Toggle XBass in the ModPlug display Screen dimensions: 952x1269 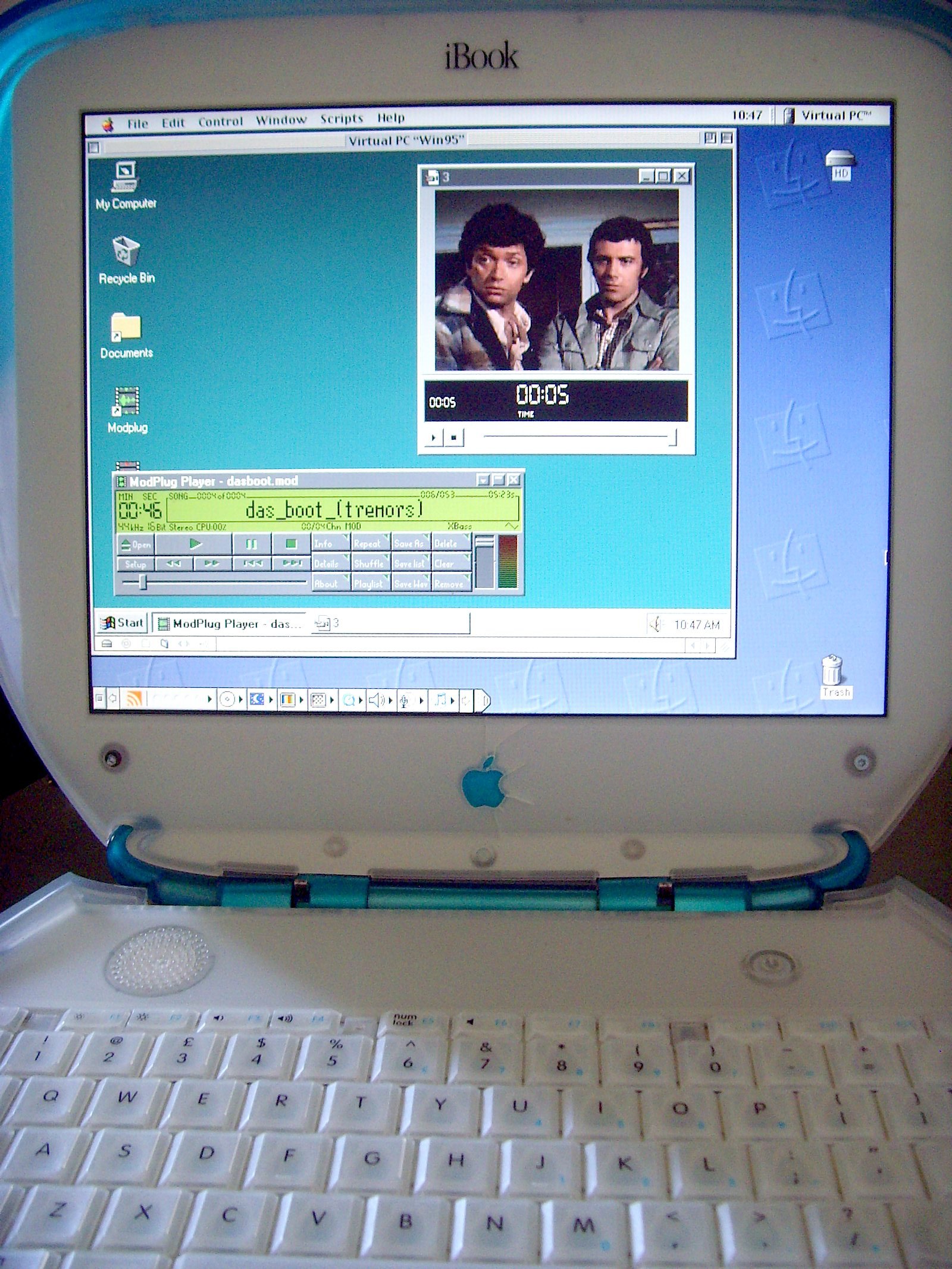(459, 526)
